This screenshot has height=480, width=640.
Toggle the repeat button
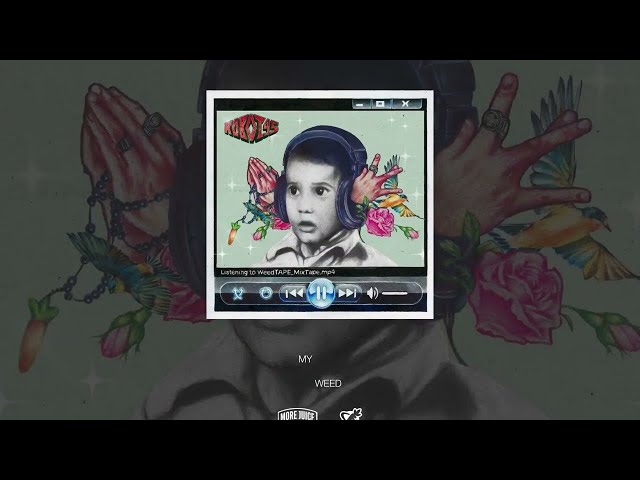(x=266, y=293)
